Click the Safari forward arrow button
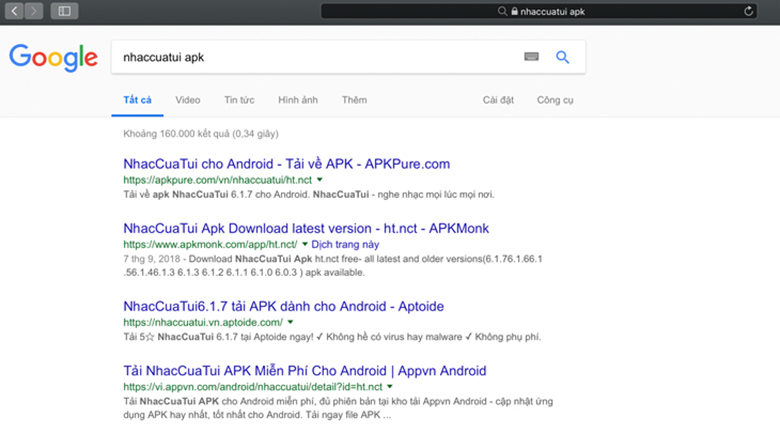Viewport: 780px width, 433px height. (x=36, y=11)
